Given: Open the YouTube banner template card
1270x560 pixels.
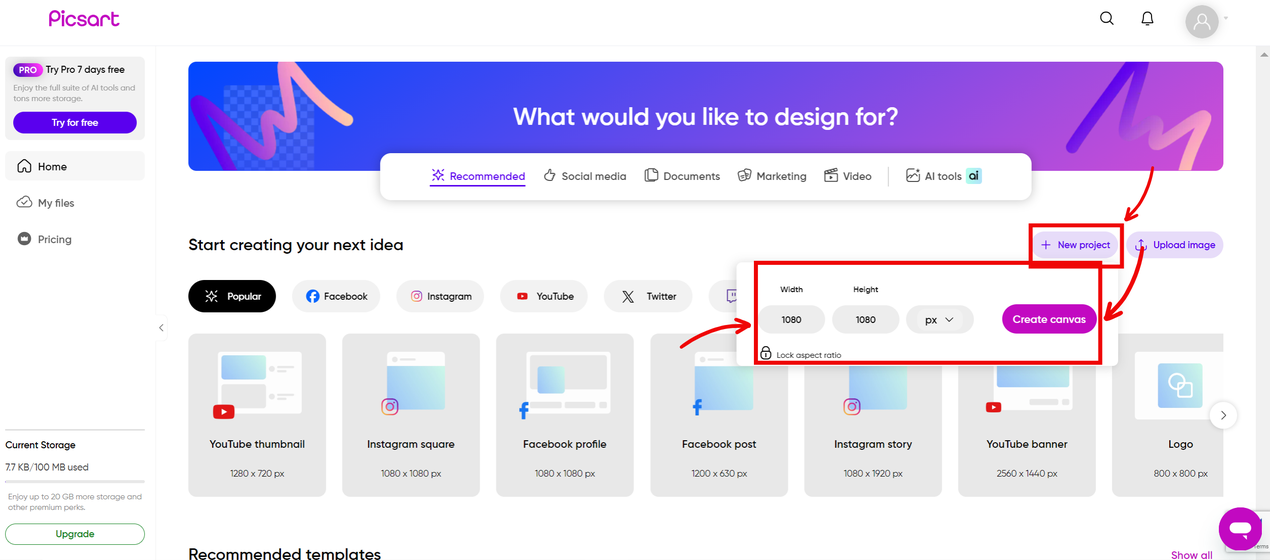Looking at the screenshot, I should coord(1027,415).
